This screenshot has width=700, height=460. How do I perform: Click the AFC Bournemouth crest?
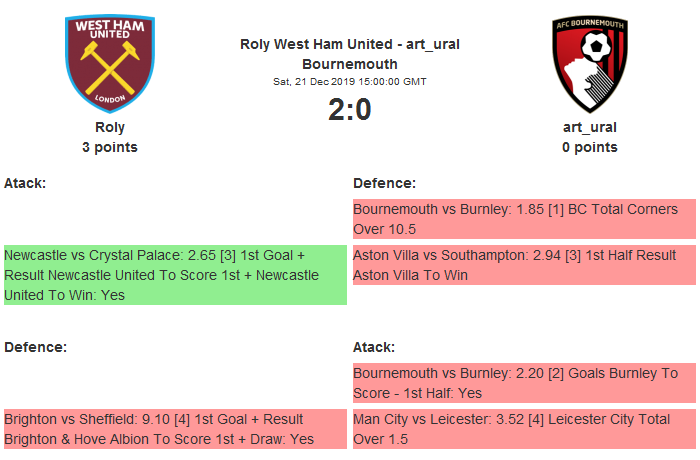tap(589, 63)
